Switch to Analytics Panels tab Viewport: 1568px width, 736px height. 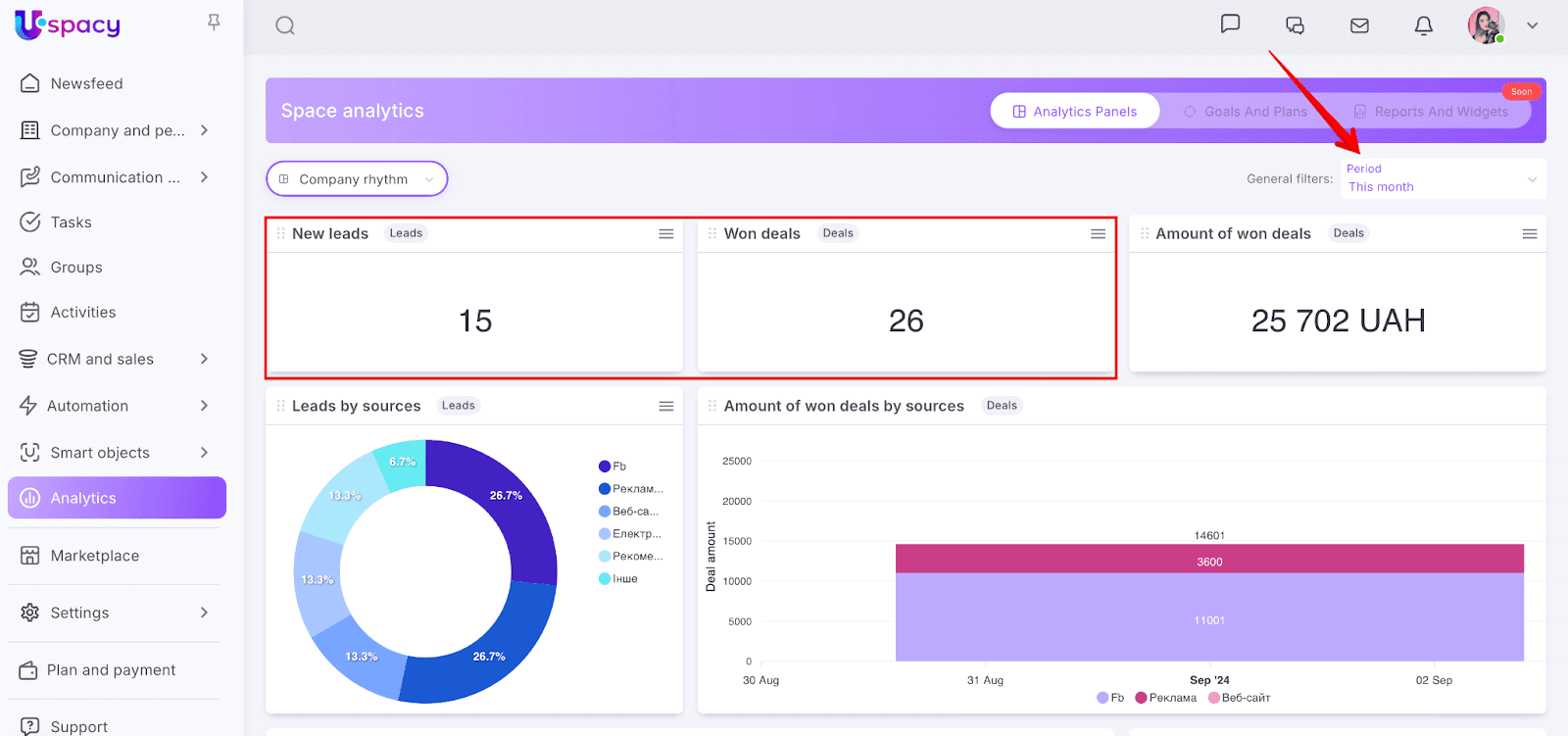coord(1074,112)
